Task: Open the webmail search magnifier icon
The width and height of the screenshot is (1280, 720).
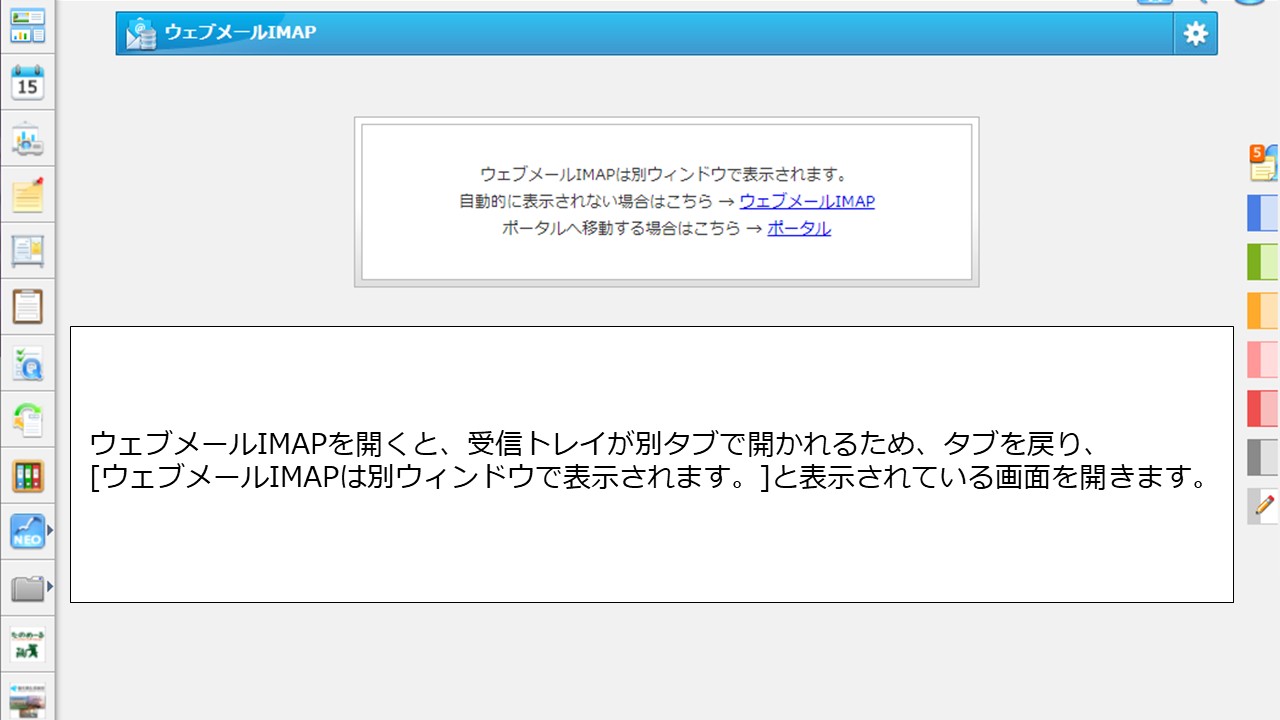Action: (x=27, y=363)
